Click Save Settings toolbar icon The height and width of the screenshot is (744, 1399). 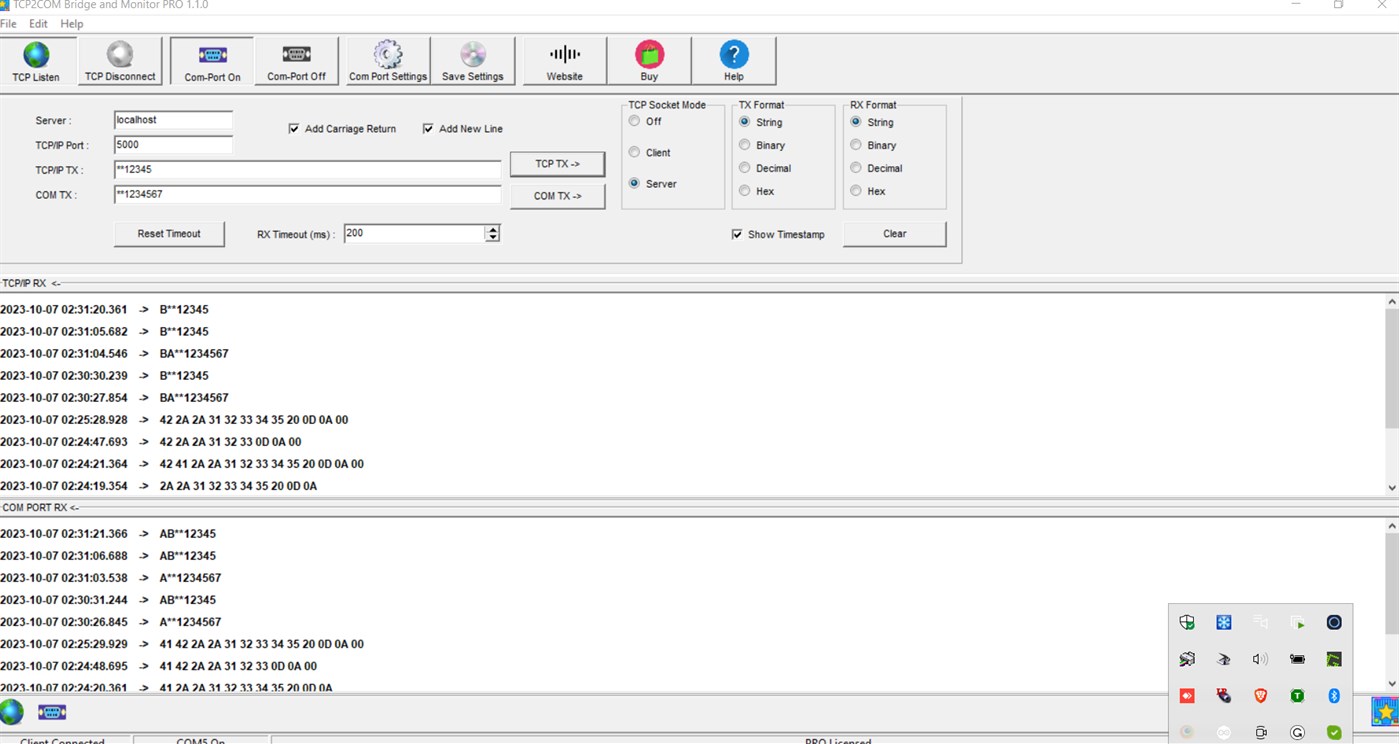coord(472,55)
